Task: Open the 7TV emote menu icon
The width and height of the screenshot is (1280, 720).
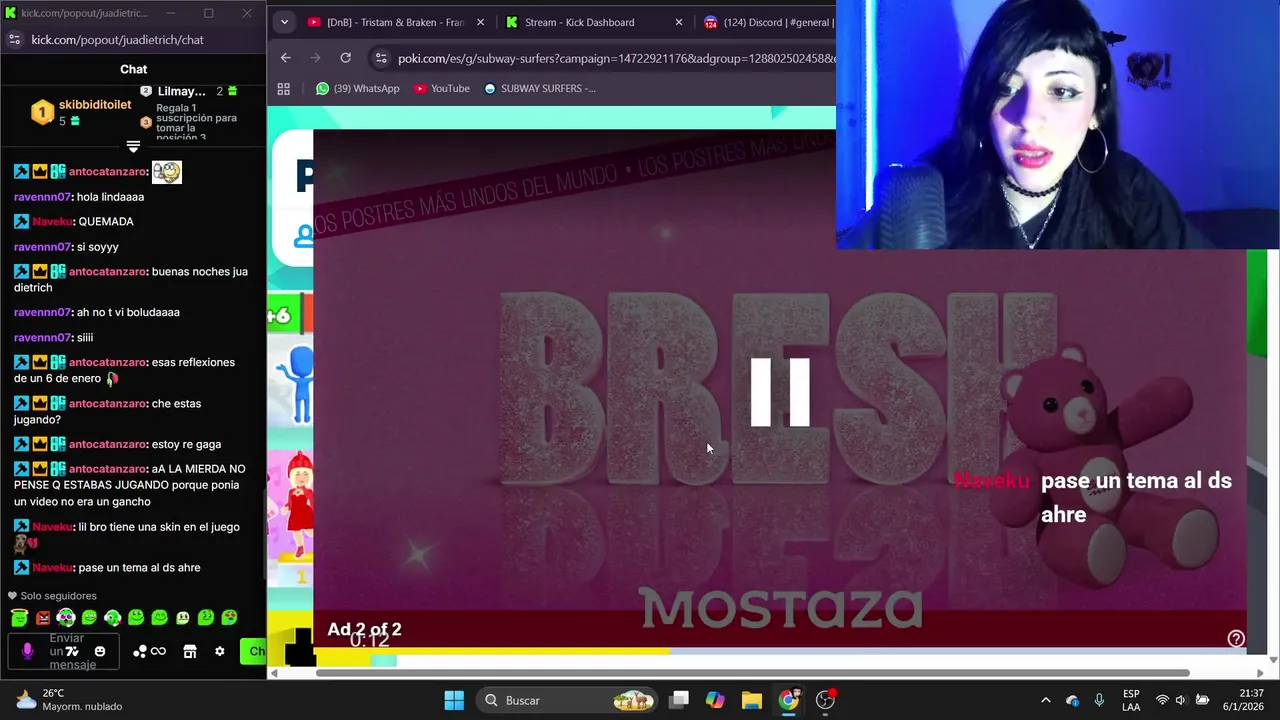Action: (x=72, y=651)
